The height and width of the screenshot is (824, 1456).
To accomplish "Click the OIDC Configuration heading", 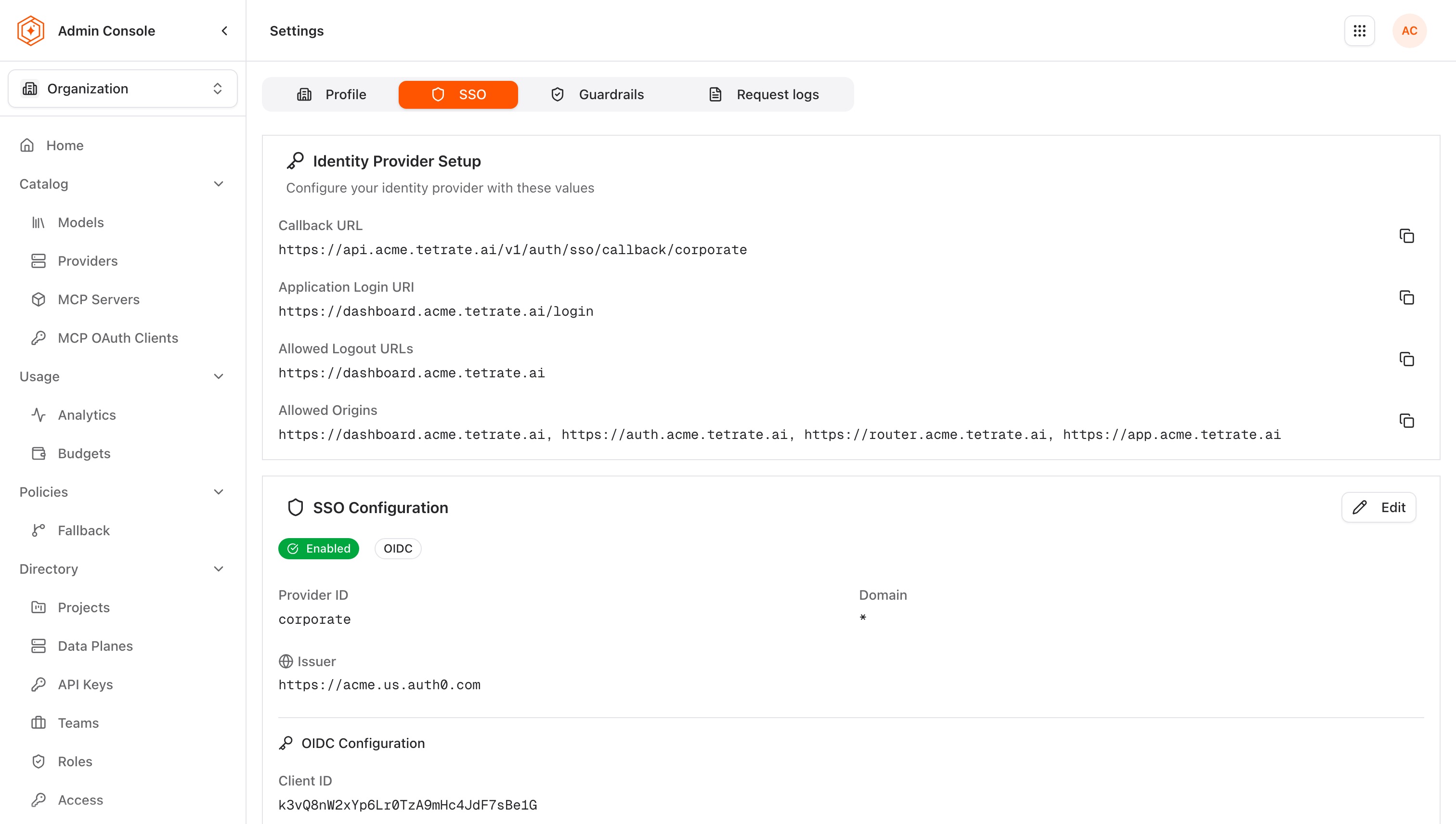I will 363,743.
